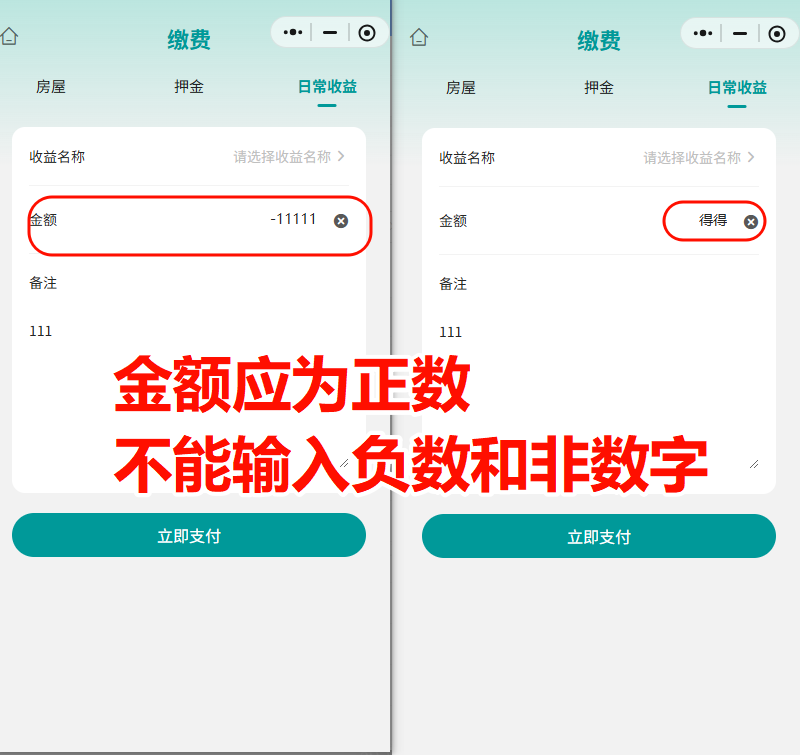Switch to left panel 房屋 tab
The height and width of the screenshot is (755, 800).
[x=51, y=87]
